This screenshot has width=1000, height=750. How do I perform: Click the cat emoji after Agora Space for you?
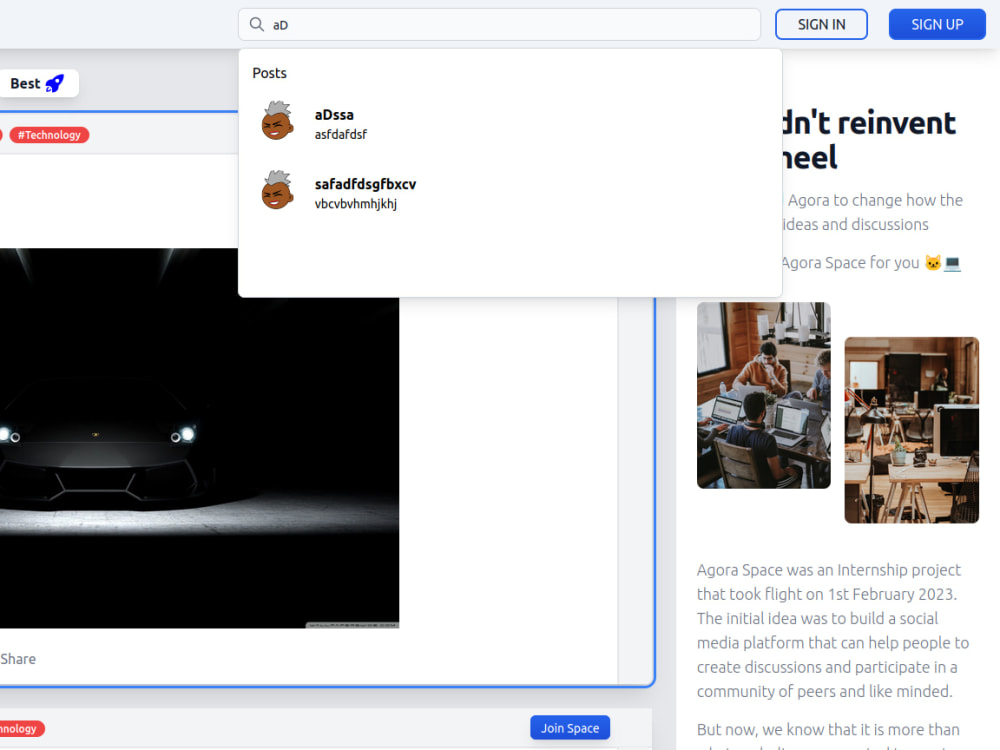click(x=933, y=263)
